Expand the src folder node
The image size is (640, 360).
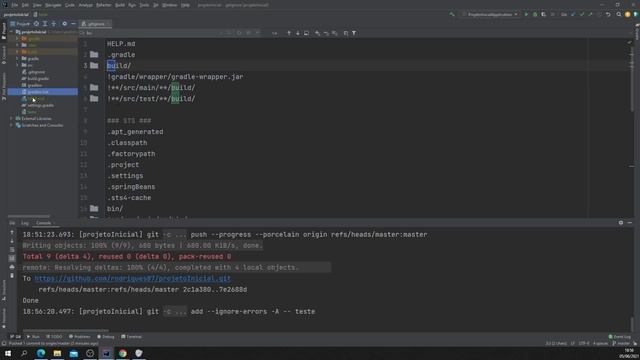click(x=17, y=65)
